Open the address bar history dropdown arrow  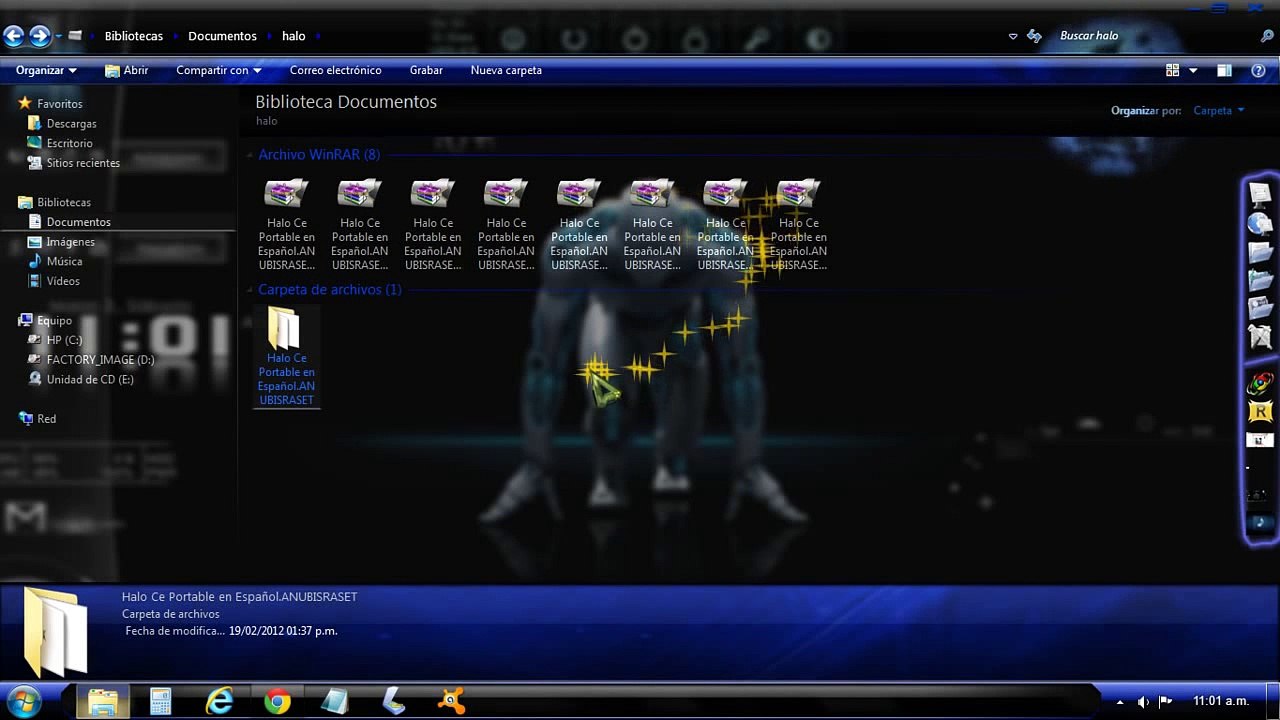[1013, 36]
